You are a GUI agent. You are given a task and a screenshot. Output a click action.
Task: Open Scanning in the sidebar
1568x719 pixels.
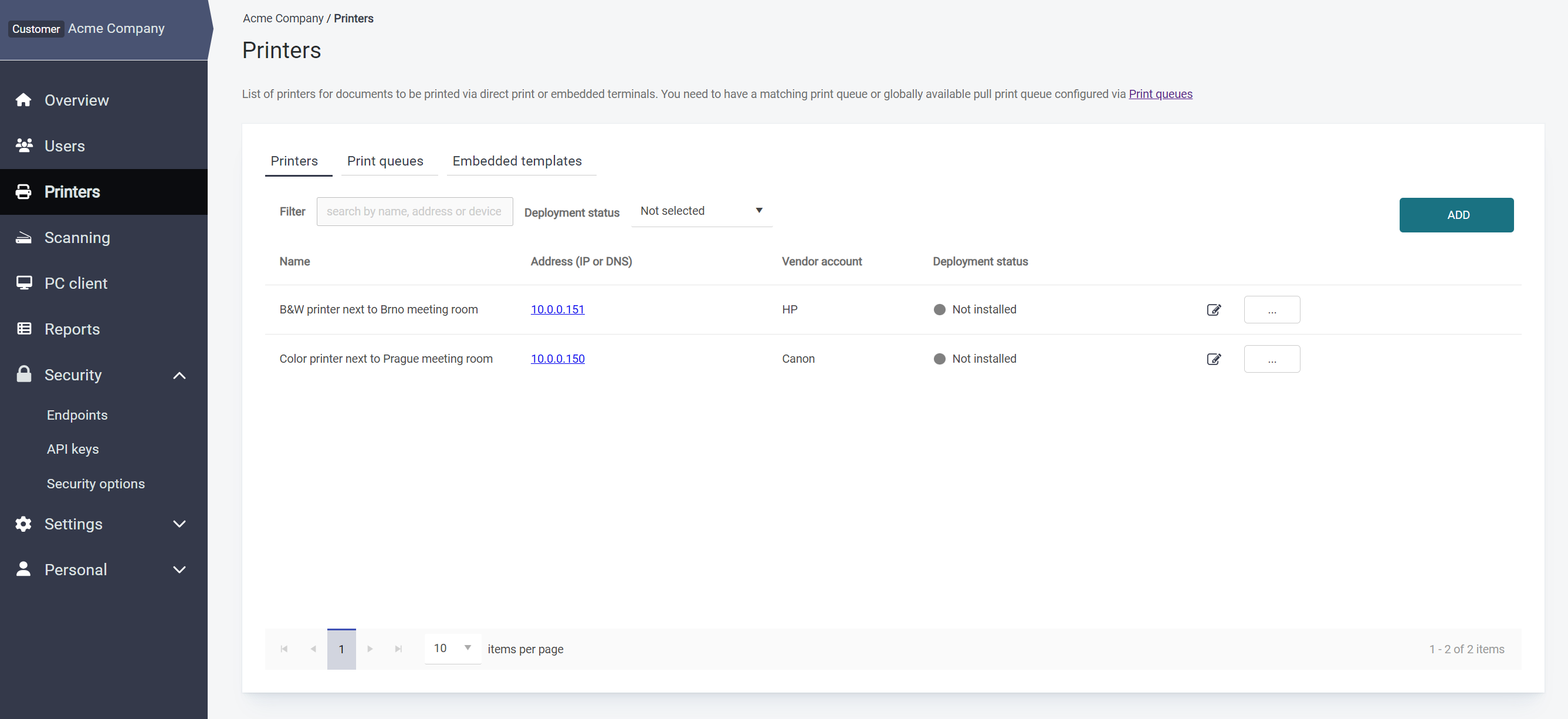pyautogui.click(x=103, y=238)
